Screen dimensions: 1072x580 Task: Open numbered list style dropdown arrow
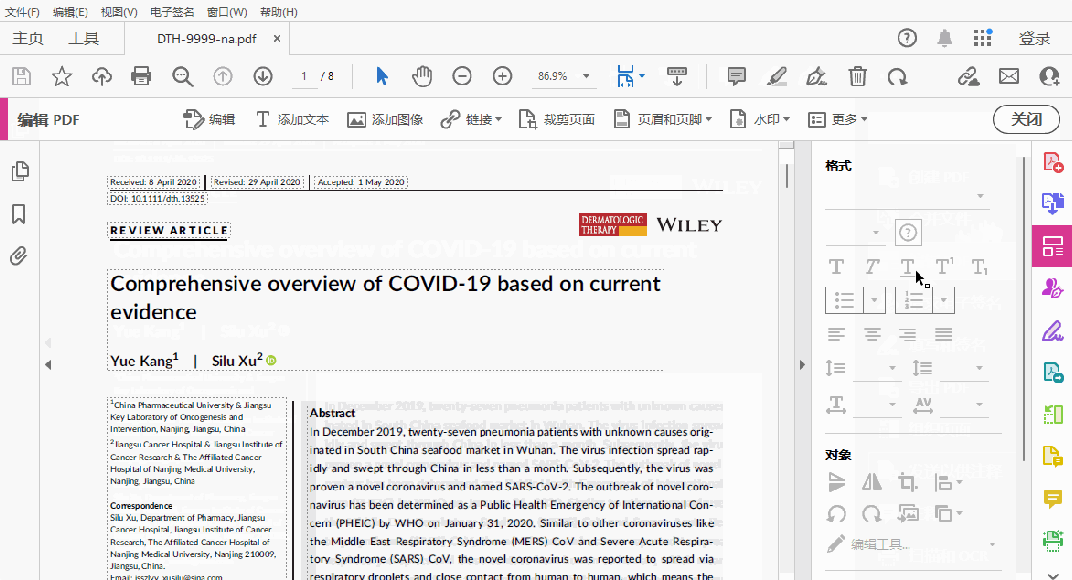(943, 300)
